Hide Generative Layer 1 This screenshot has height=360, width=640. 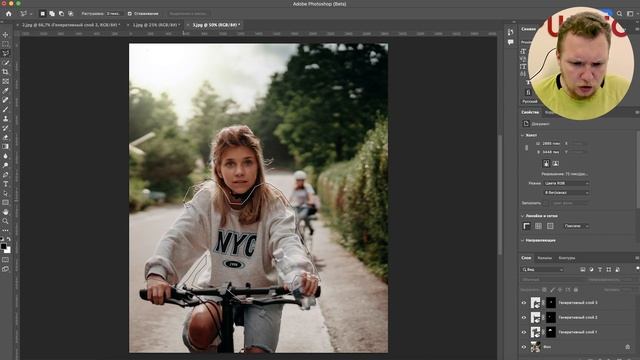pyautogui.click(x=524, y=332)
